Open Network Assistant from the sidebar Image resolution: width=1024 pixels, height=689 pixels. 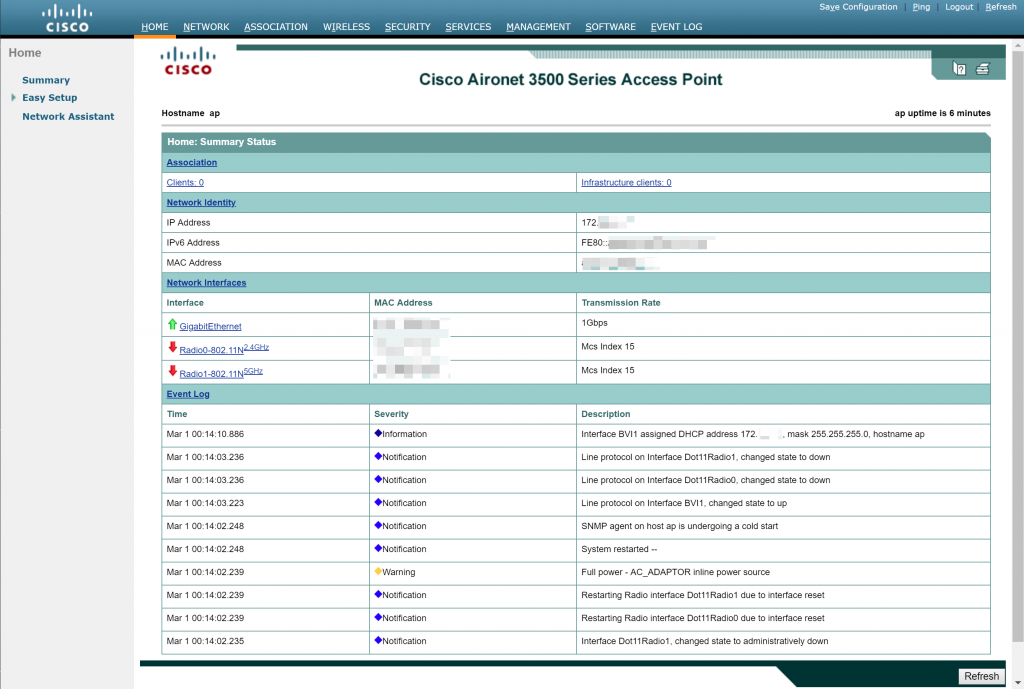tap(68, 117)
